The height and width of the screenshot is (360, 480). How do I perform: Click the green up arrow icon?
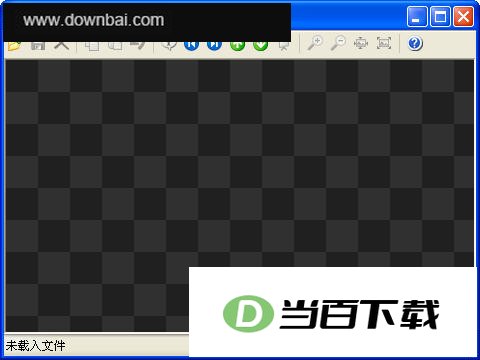click(238, 46)
